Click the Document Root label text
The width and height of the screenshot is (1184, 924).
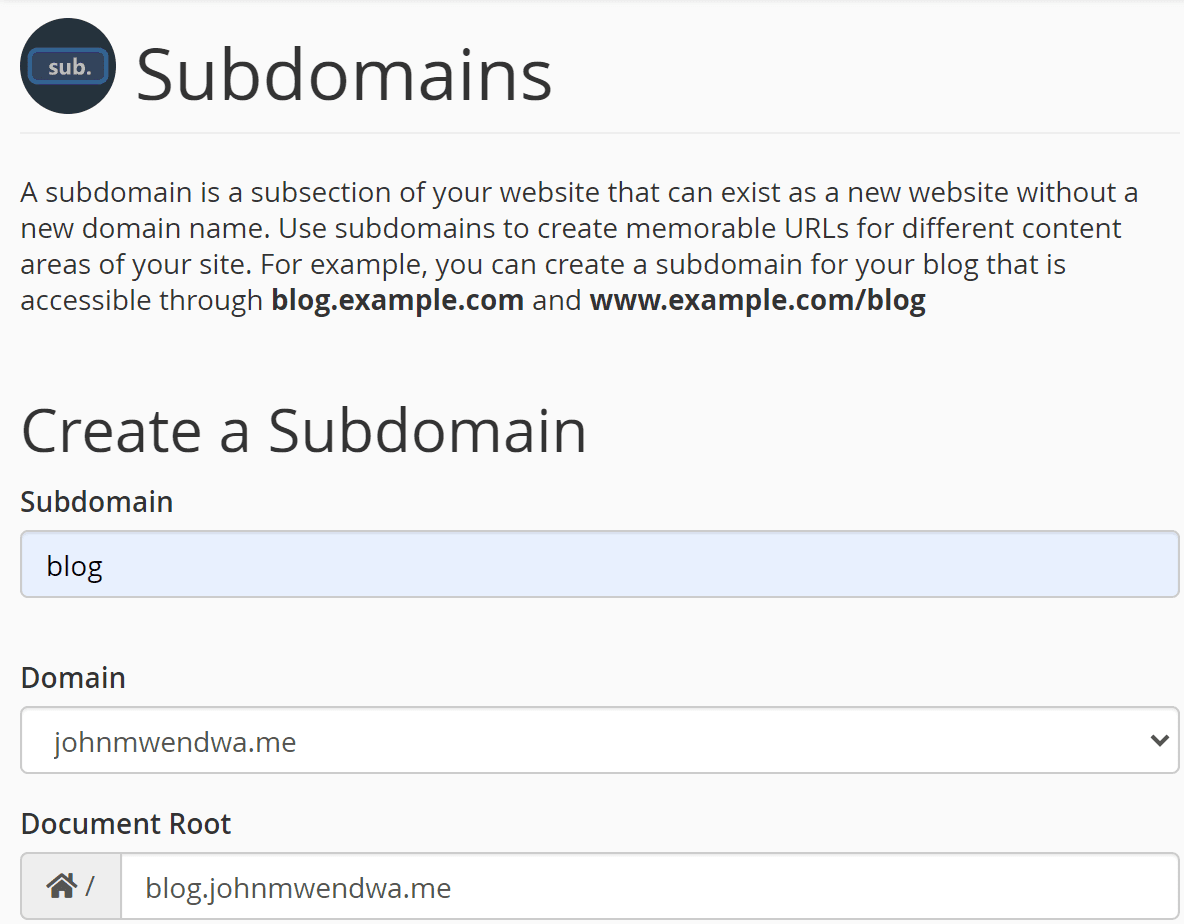pyautogui.click(x=126, y=823)
